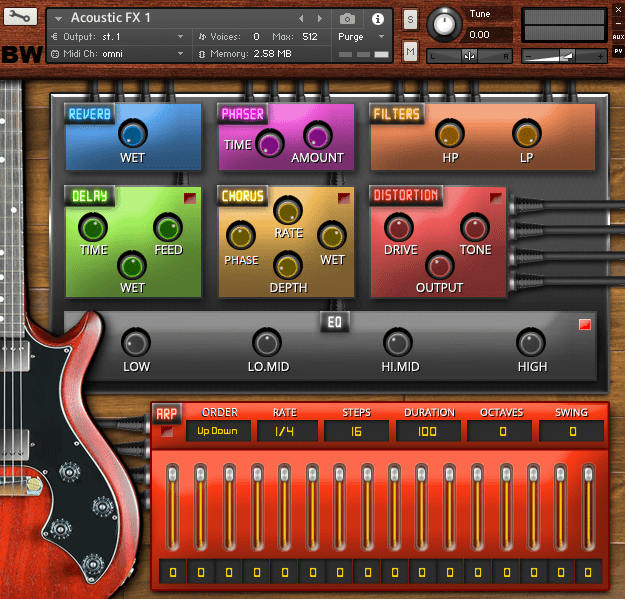Click the Chorus Rate knob

(288, 211)
